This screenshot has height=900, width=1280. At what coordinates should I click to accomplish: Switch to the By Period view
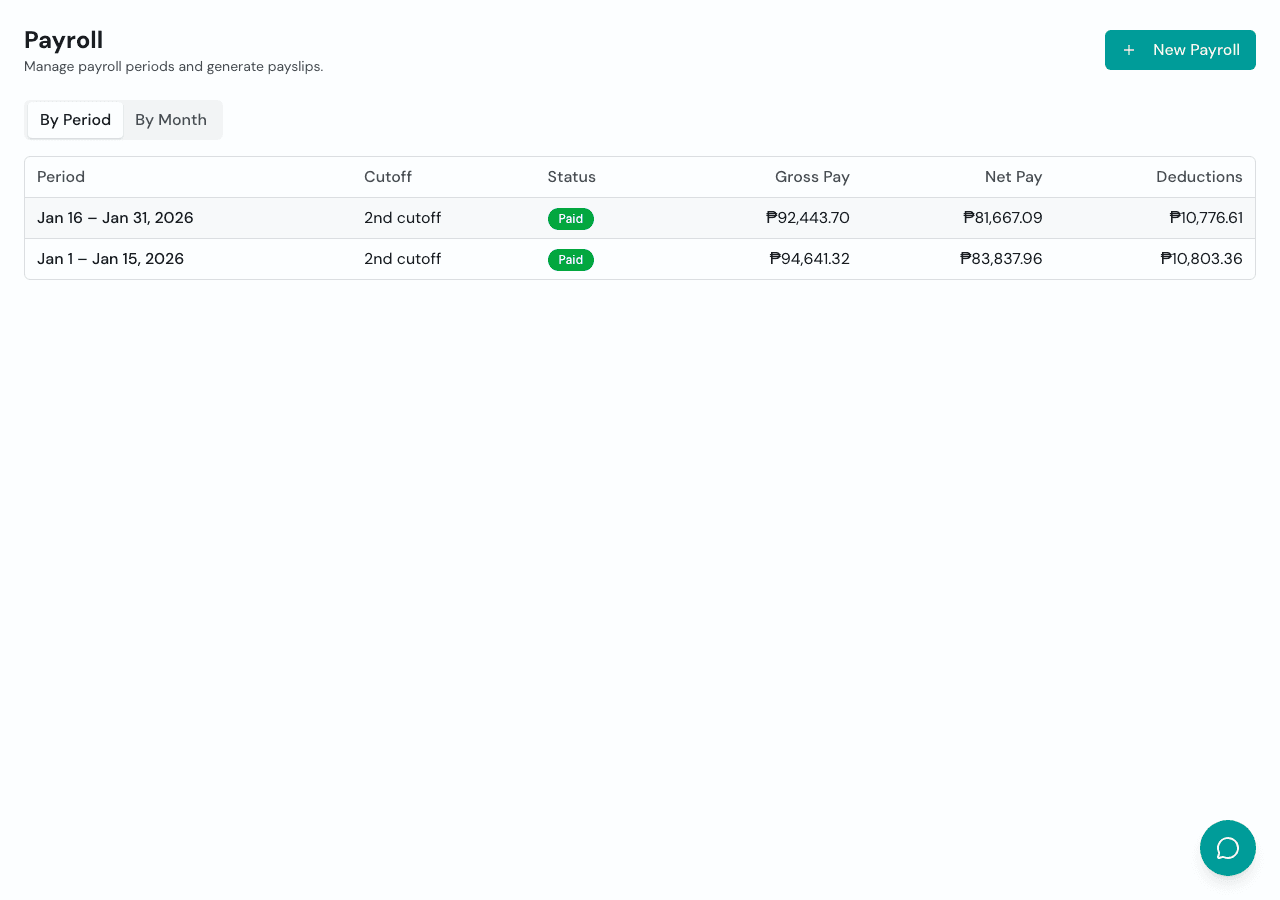click(x=75, y=119)
